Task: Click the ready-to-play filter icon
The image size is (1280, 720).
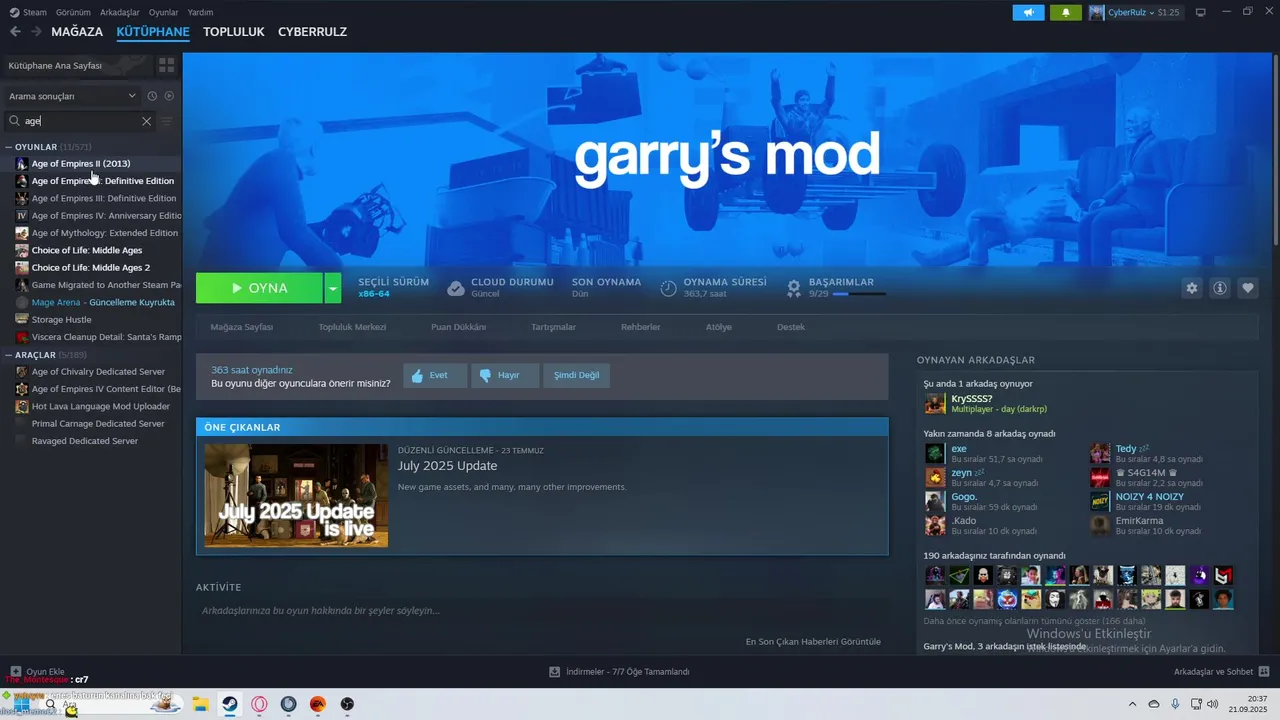Action: (x=169, y=96)
